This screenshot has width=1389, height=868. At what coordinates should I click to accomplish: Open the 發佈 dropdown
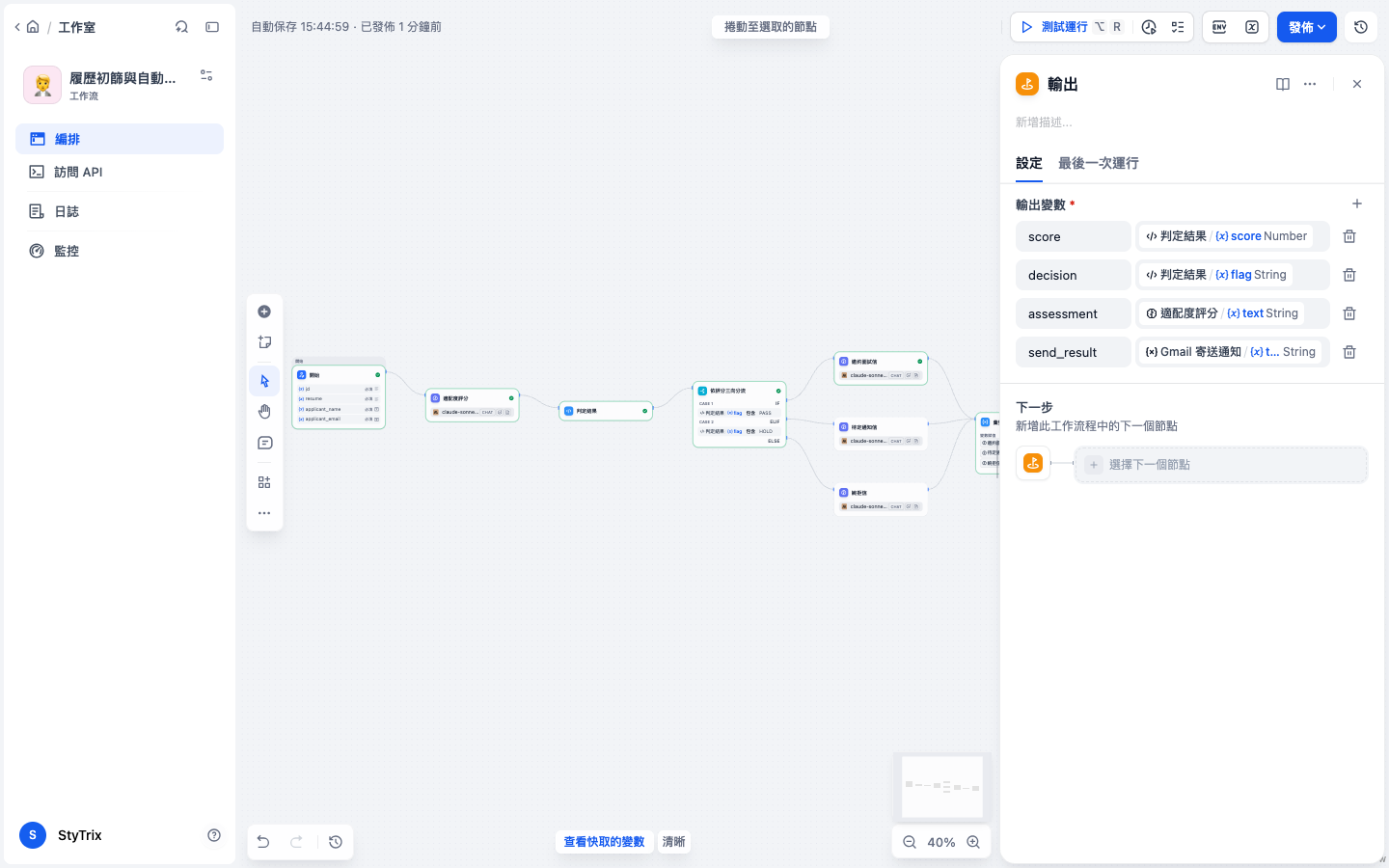click(x=1307, y=27)
